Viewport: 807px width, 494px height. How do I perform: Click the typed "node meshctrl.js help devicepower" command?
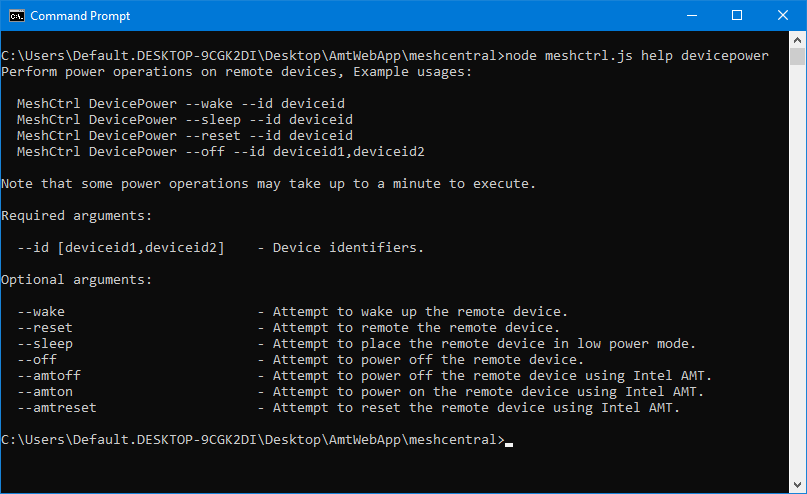click(x=637, y=56)
